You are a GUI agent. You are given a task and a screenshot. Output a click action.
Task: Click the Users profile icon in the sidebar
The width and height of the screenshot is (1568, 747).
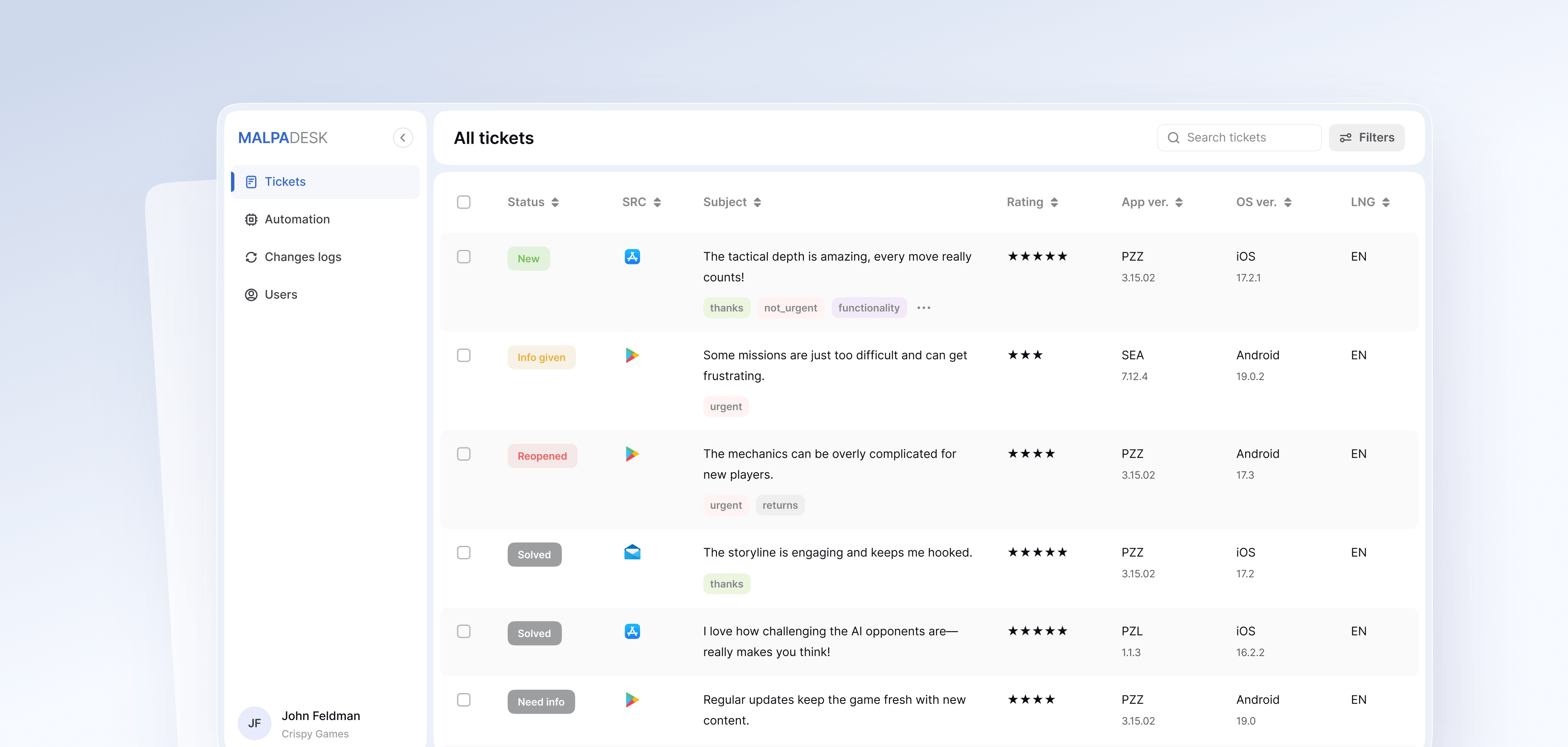click(x=251, y=295)
